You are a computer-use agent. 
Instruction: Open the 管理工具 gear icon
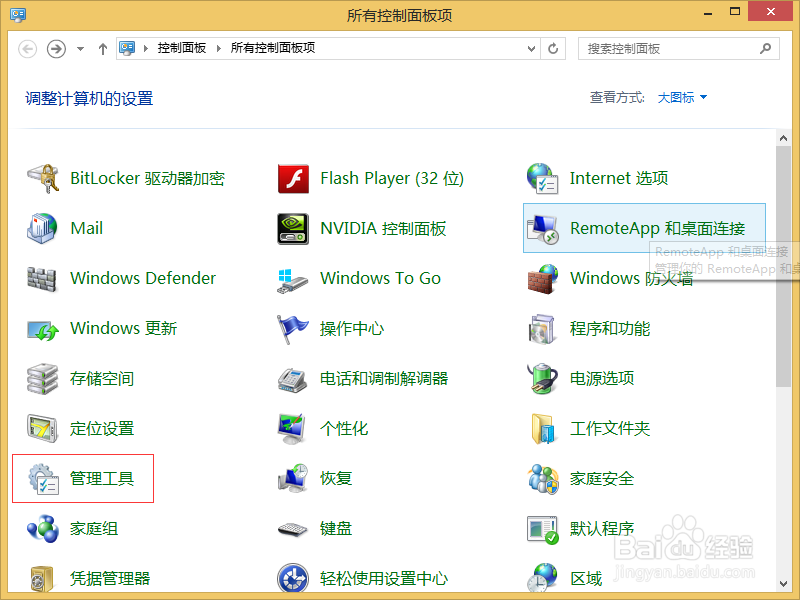(x=43, y=479)
